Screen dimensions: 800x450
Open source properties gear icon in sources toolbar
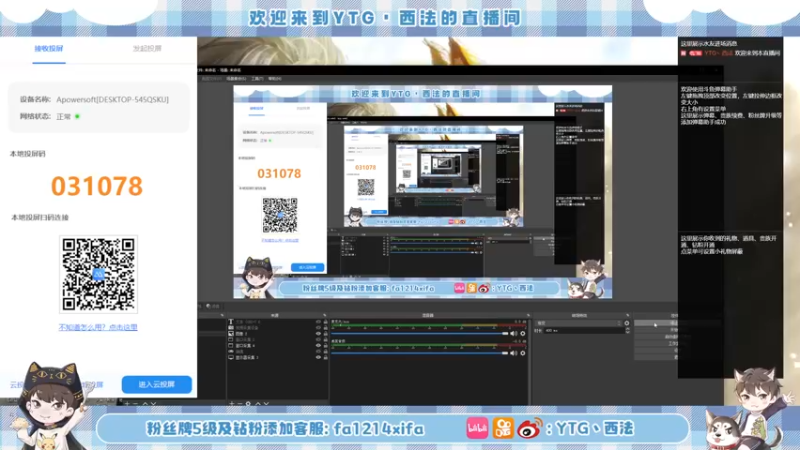pos(248,404)
